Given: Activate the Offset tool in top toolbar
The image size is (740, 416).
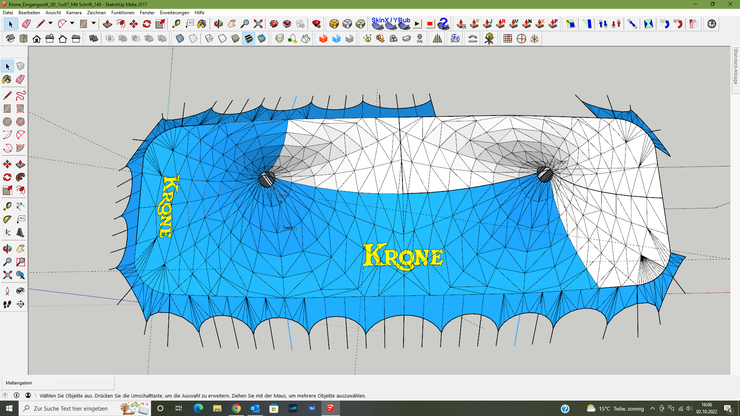Looking at the screenshot, I should (x=121, y=24).
